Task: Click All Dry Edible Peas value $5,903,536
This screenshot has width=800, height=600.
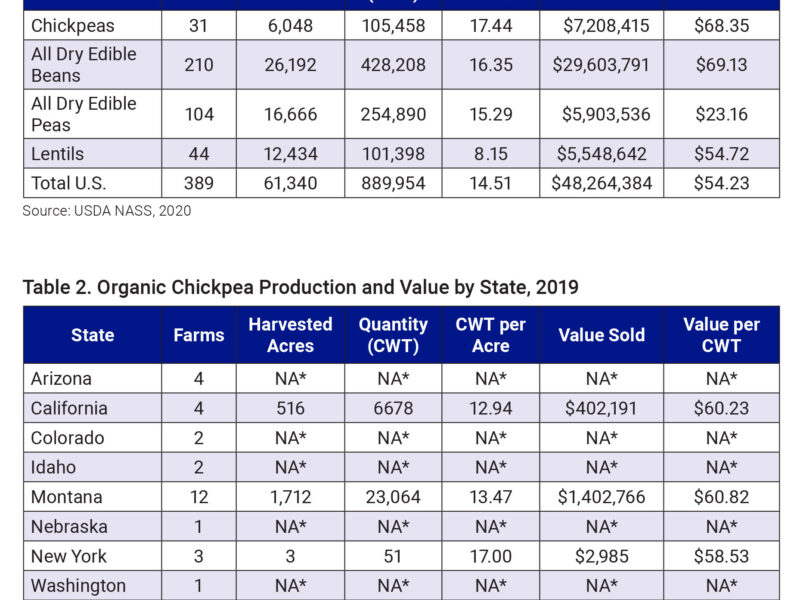Action: pyautogui.click(x=601, y=114)
